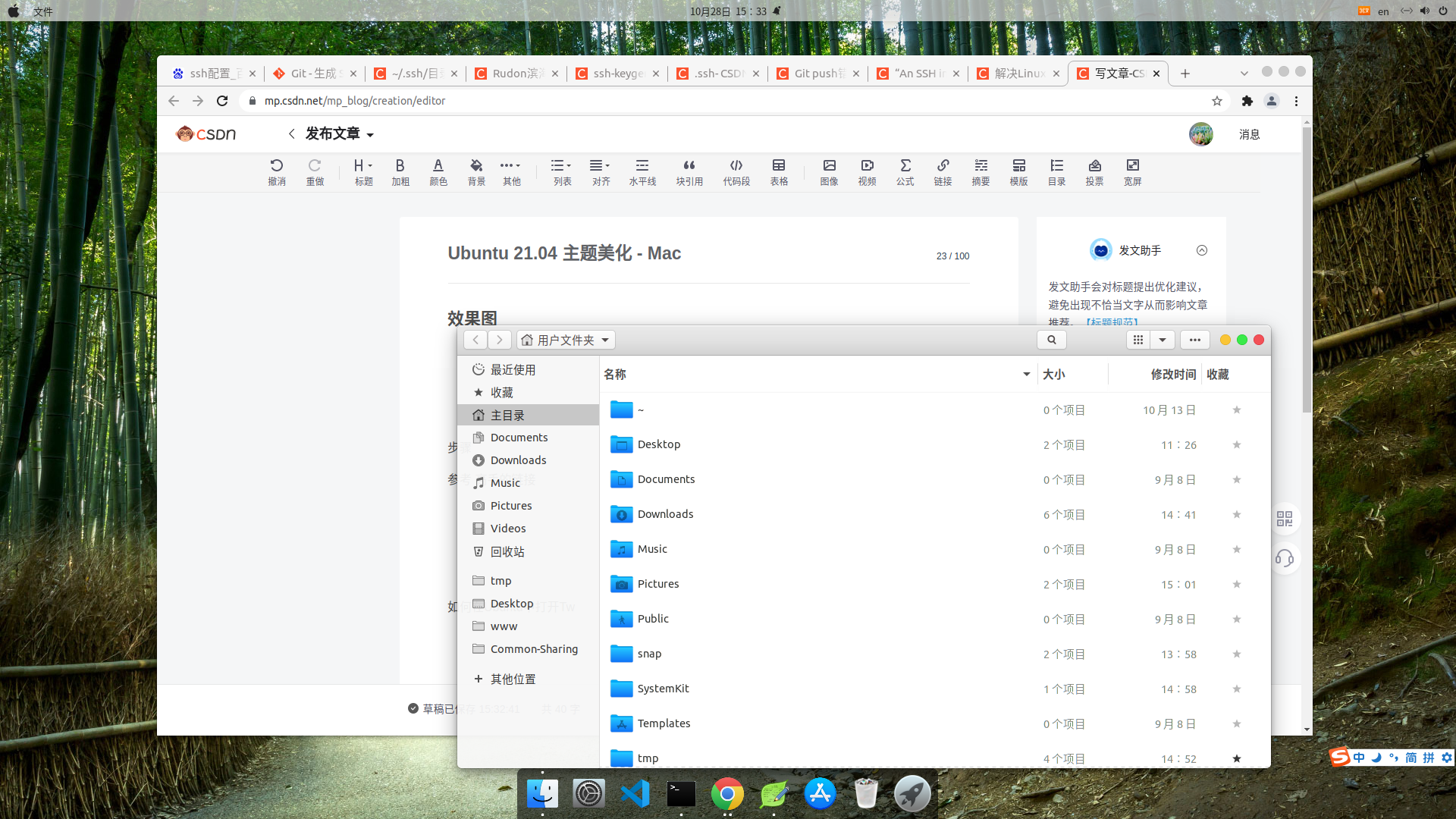This screenshot has width=1456, height=819.
Task: Open the 用户文件夹 path dropdown
Action: (566, 340)
